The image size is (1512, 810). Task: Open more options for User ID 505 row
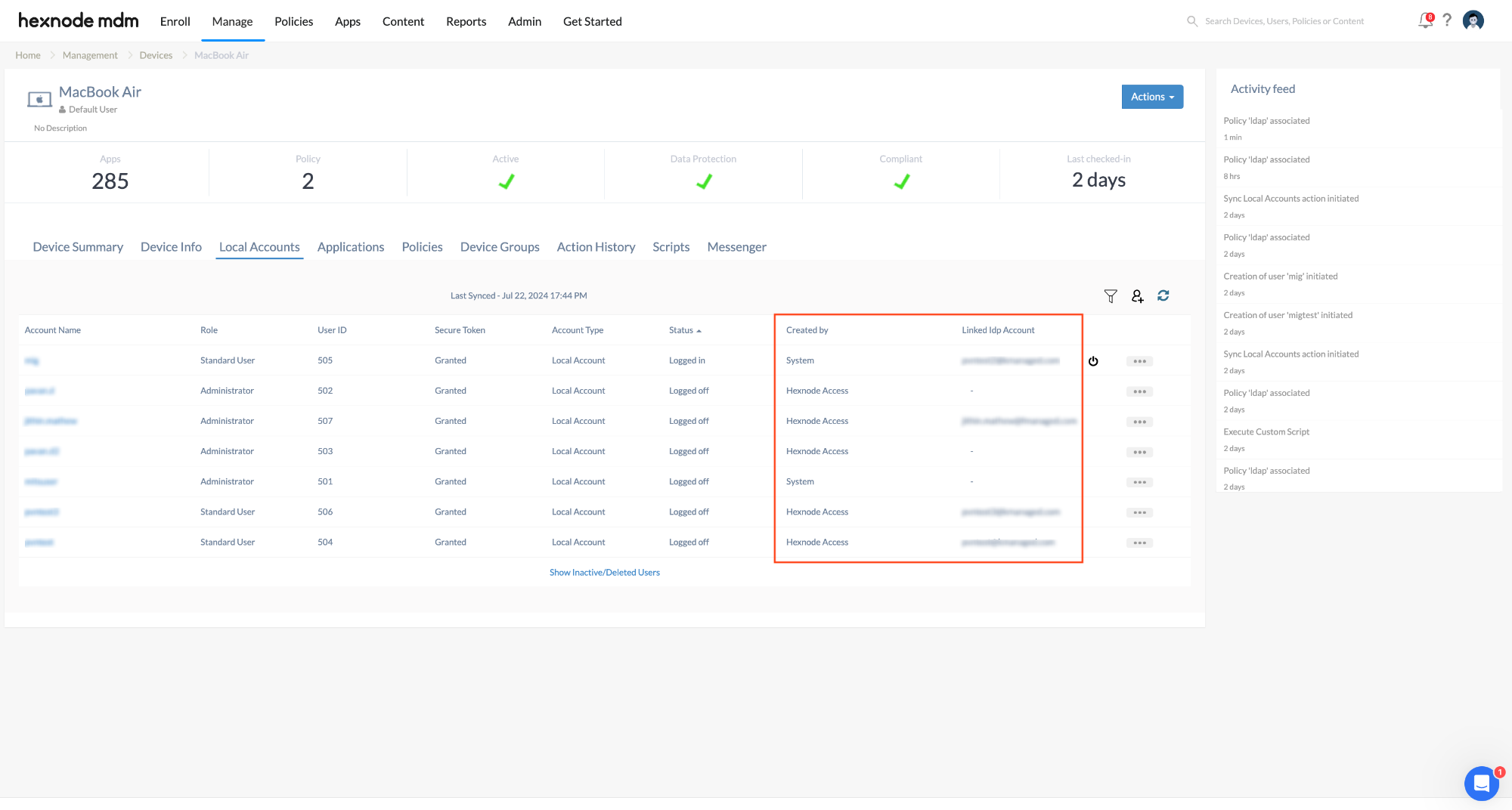tap(1139, 361)
